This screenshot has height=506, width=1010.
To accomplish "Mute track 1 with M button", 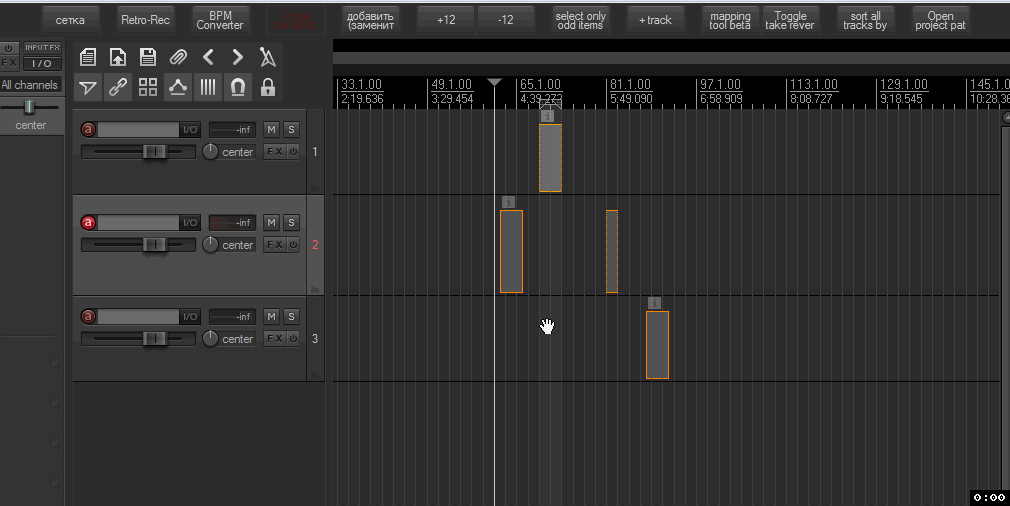I will coord(272,129).
